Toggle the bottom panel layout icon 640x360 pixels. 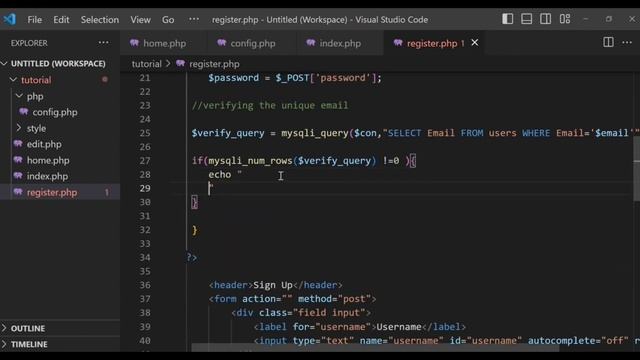[527, 19]
